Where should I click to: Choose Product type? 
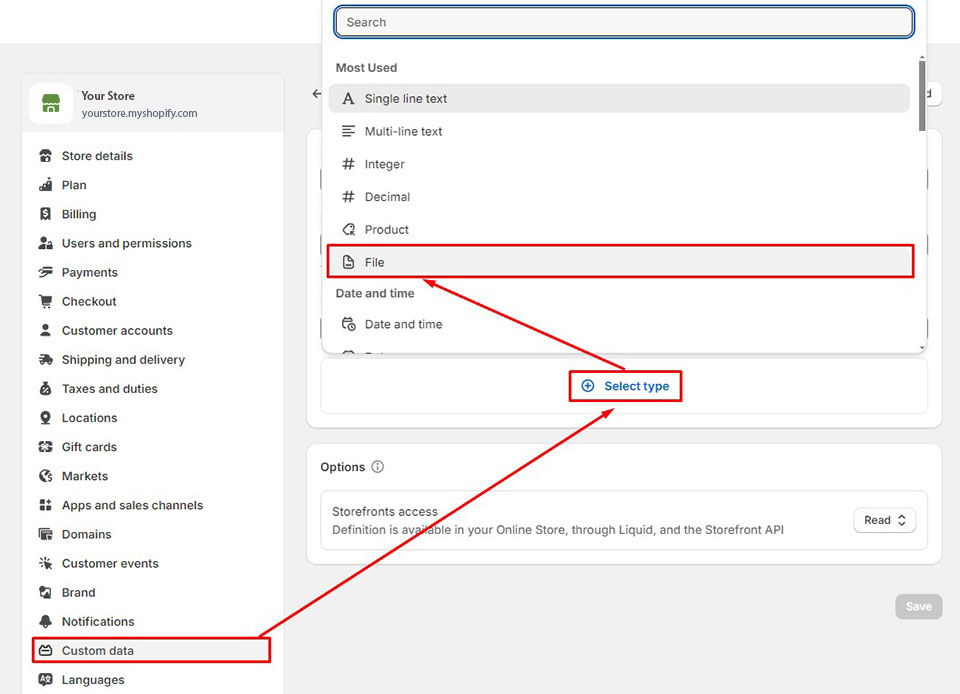click(619, 229)
